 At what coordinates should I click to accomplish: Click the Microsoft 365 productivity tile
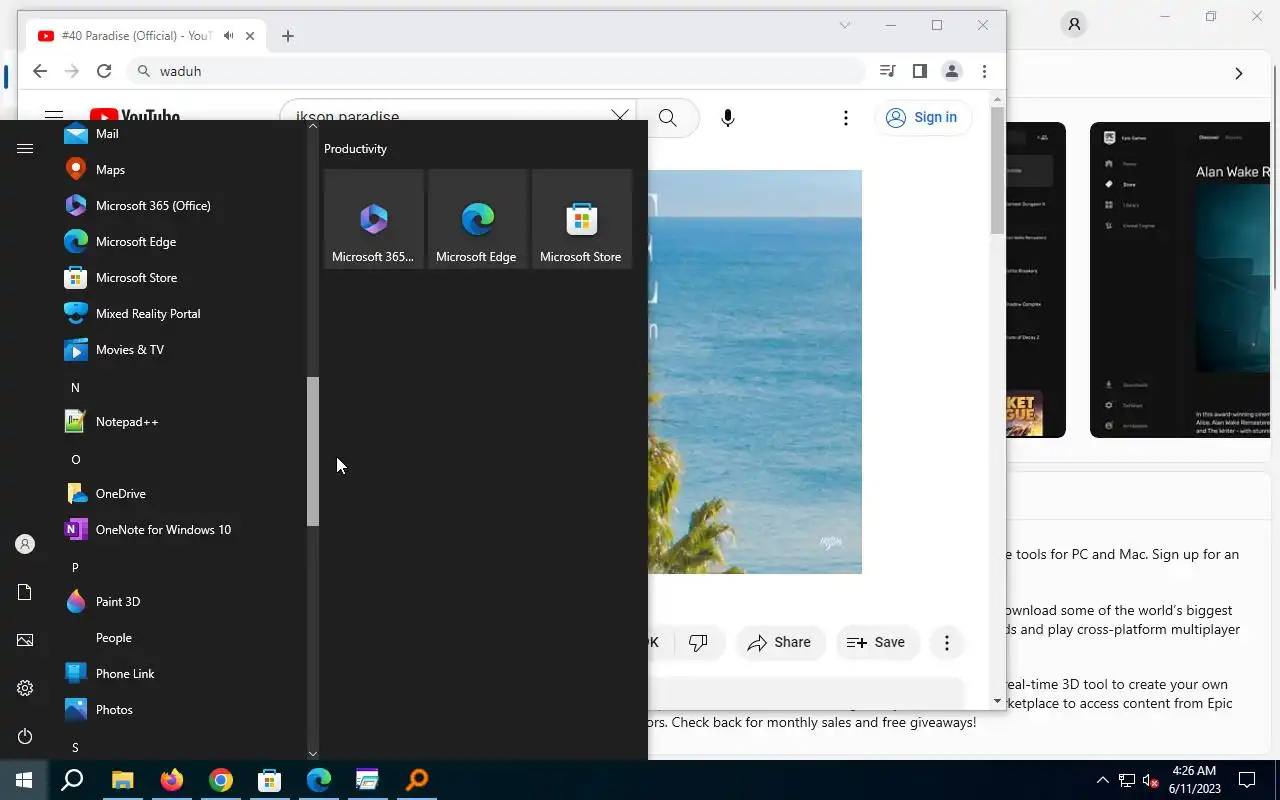coord(374,218)
